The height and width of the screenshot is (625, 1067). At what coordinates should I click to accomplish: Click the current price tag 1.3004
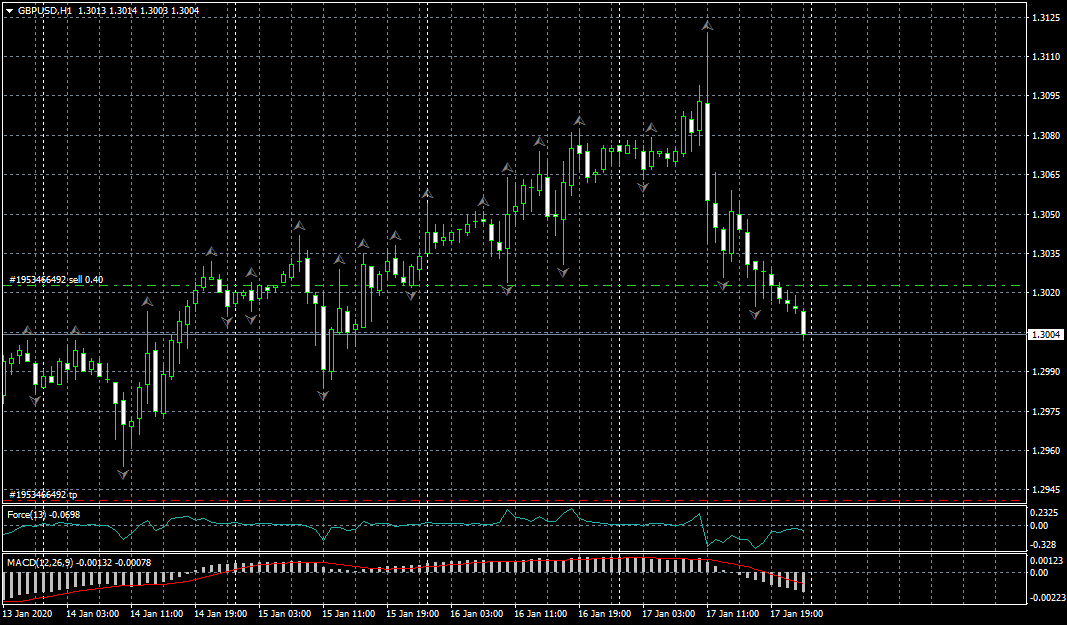[1046, 335]
